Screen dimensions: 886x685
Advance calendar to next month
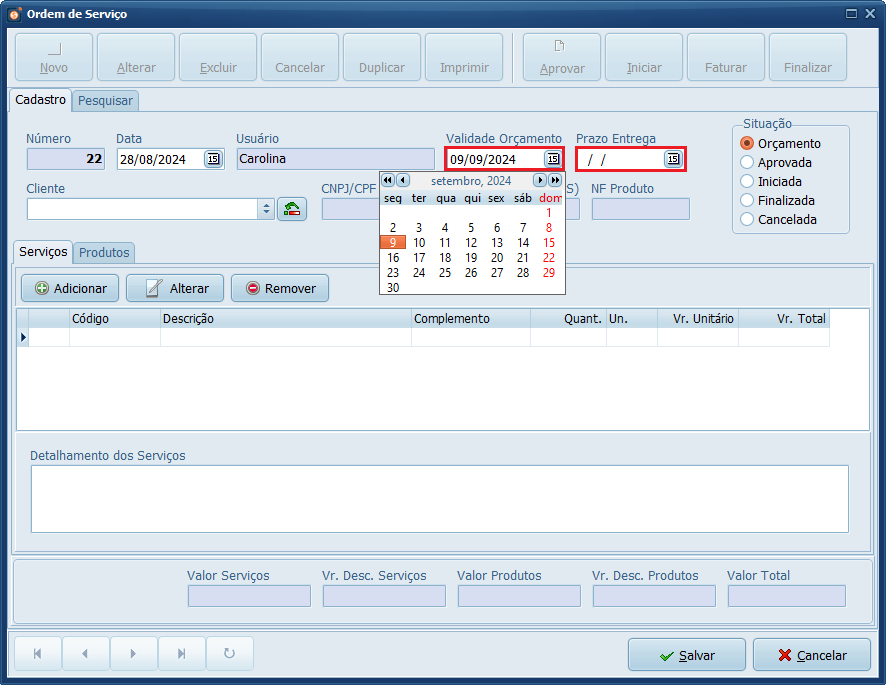click(540, 181)
